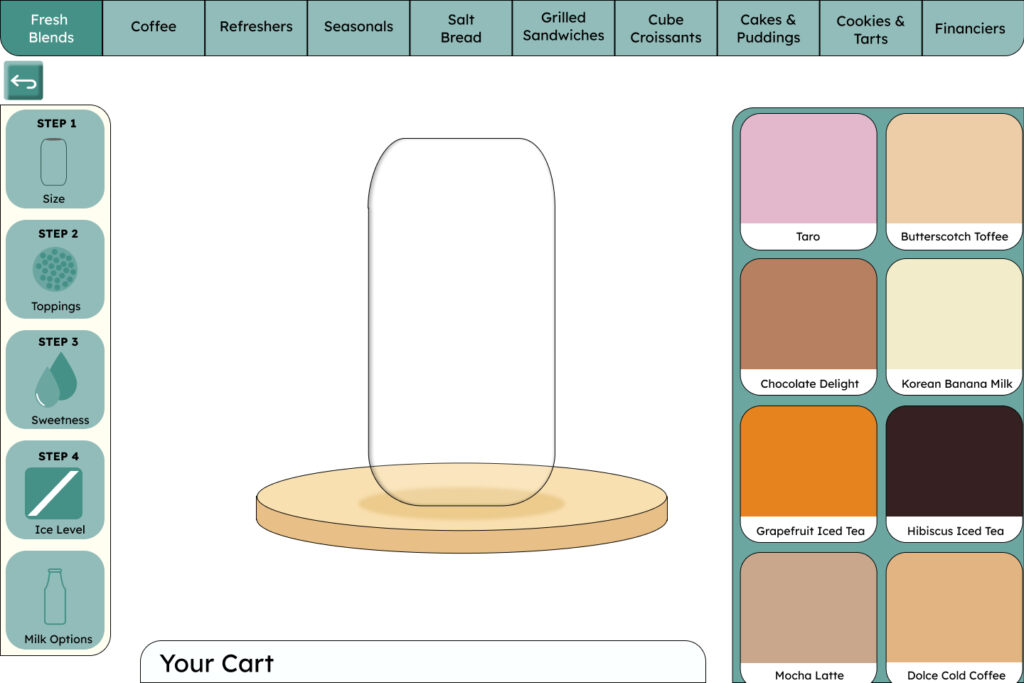Image resolution: width=1024 pixels, height=683 pixels.
Task: Select Step 2 Toppings icon
Action: click(x=55, y=270)
